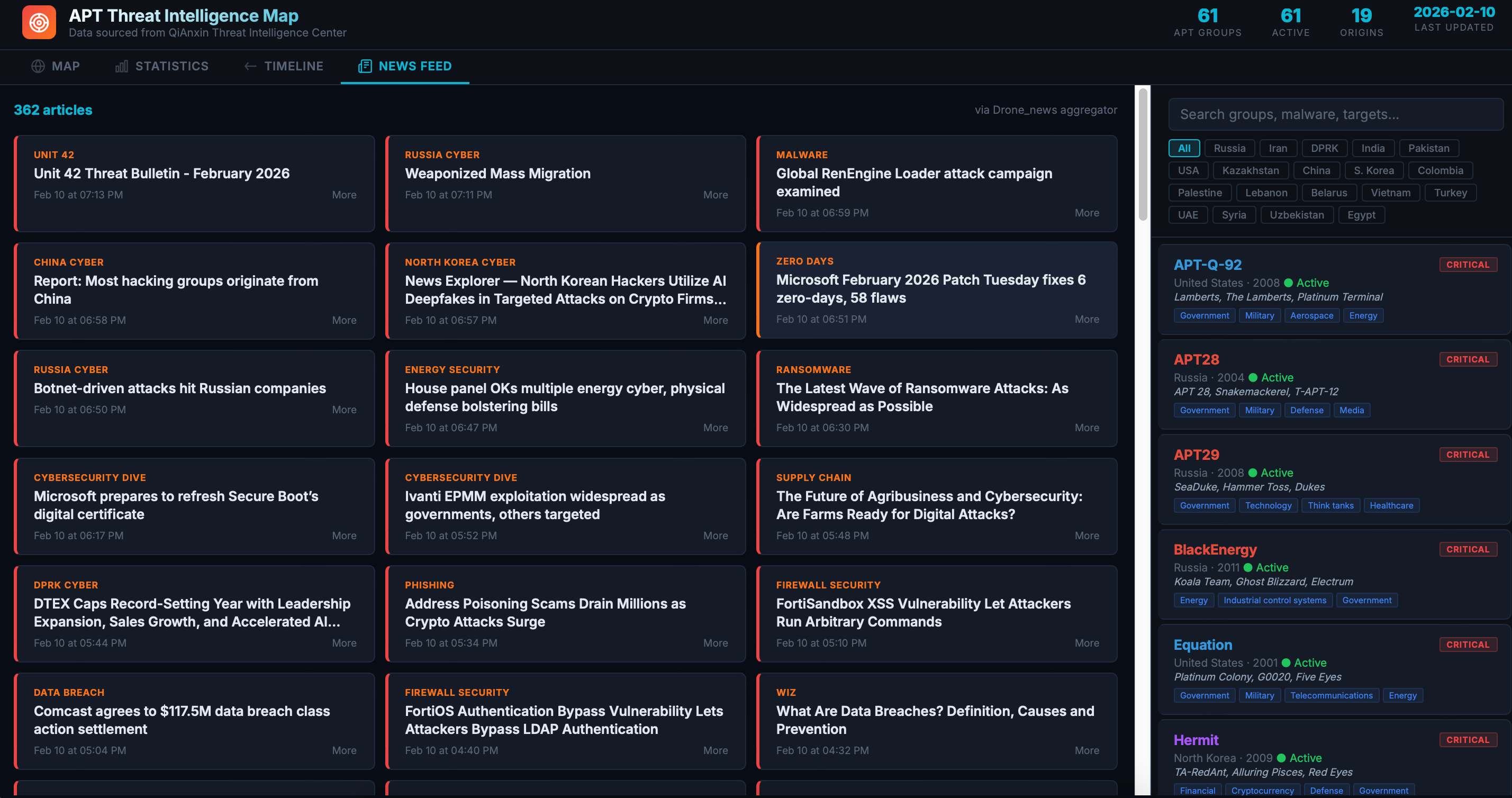The image size is (1512, 798).
Task: Select the UAE filter chip
Action: (1188, 215)
